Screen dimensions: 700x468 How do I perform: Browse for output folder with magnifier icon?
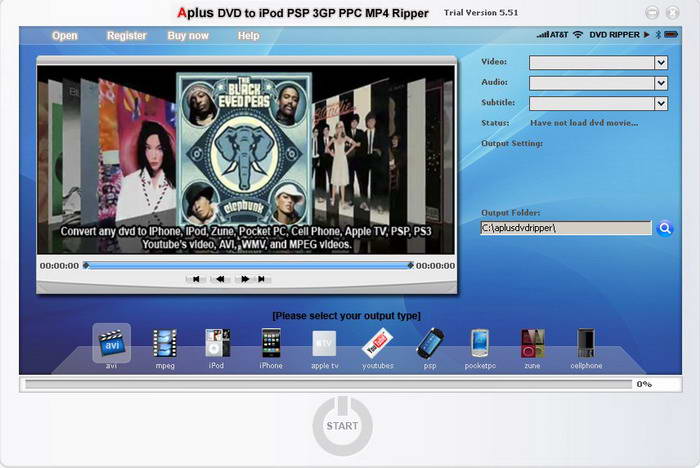coord(665,229)
